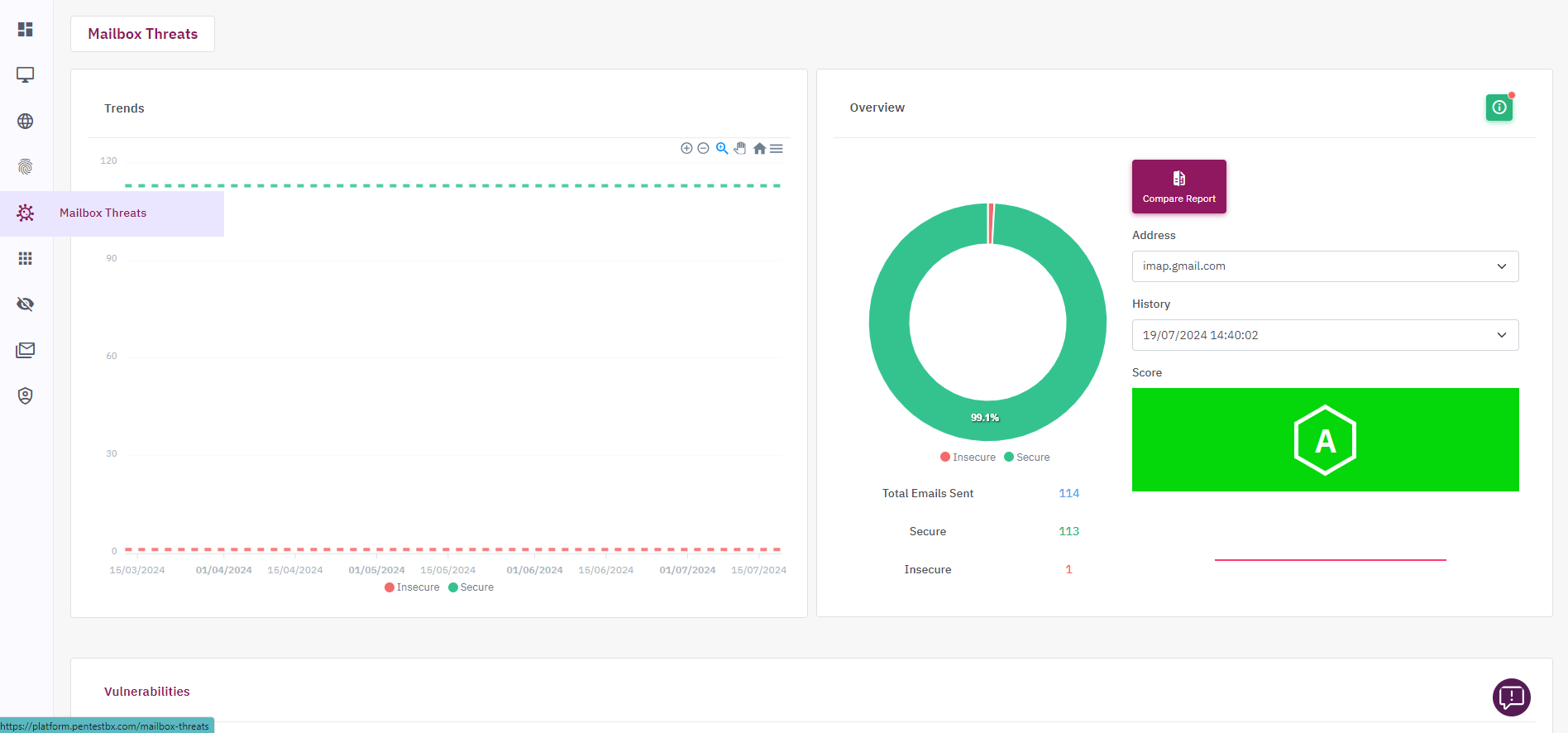Open the Address dropdown imap.gmail.com

[1326, 266]
